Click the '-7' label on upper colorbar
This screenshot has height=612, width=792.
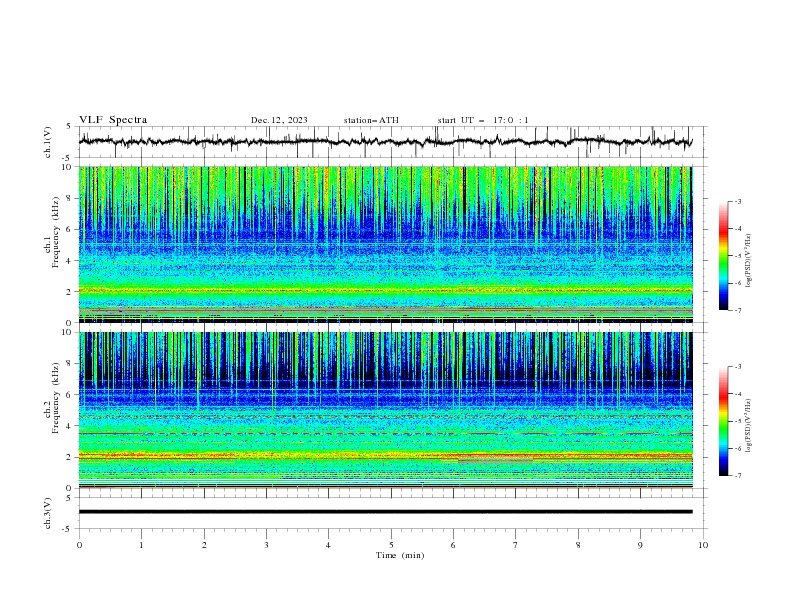click(x=737, y=310)
